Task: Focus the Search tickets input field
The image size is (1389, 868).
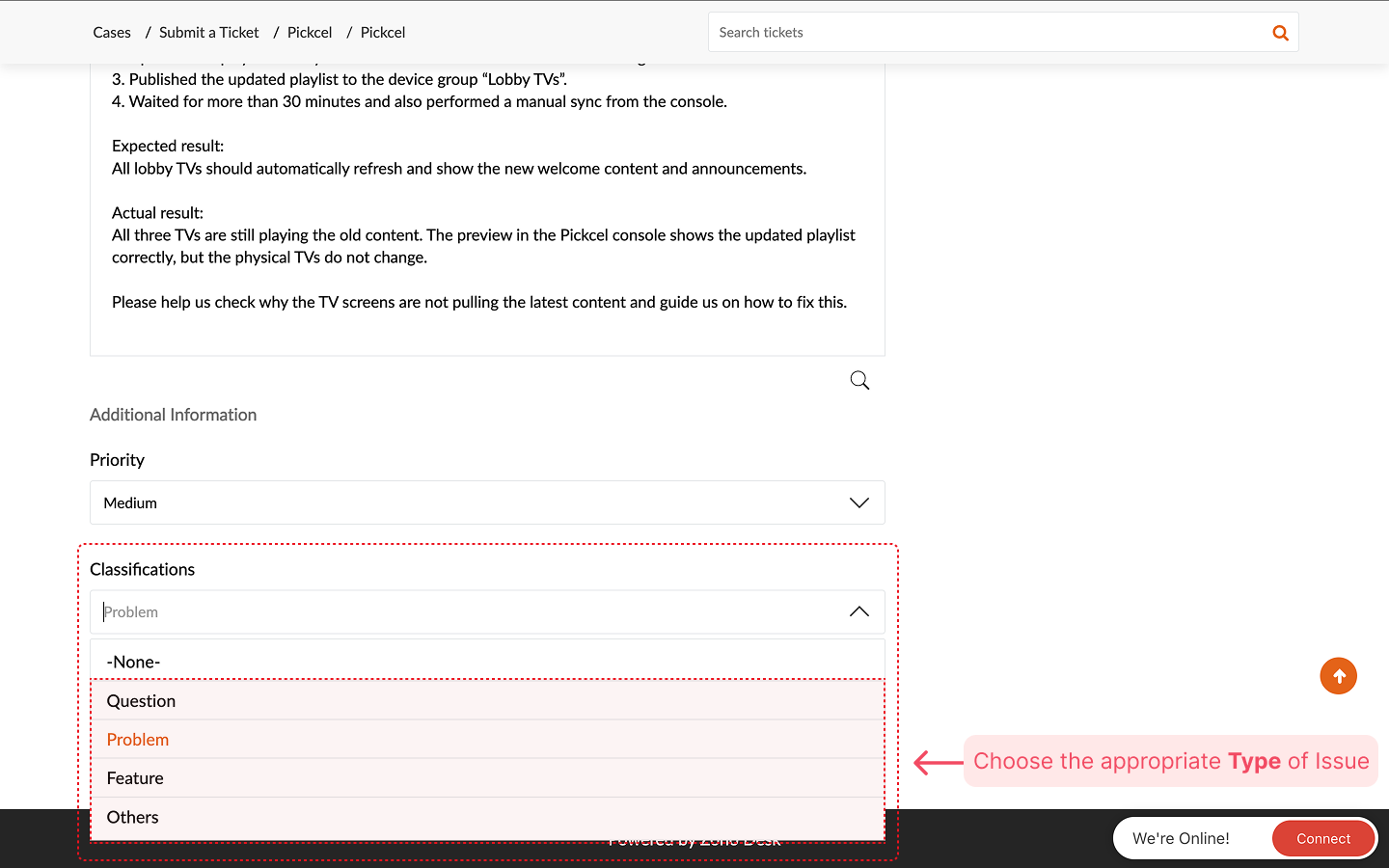Action: click(x=984, y=33)
